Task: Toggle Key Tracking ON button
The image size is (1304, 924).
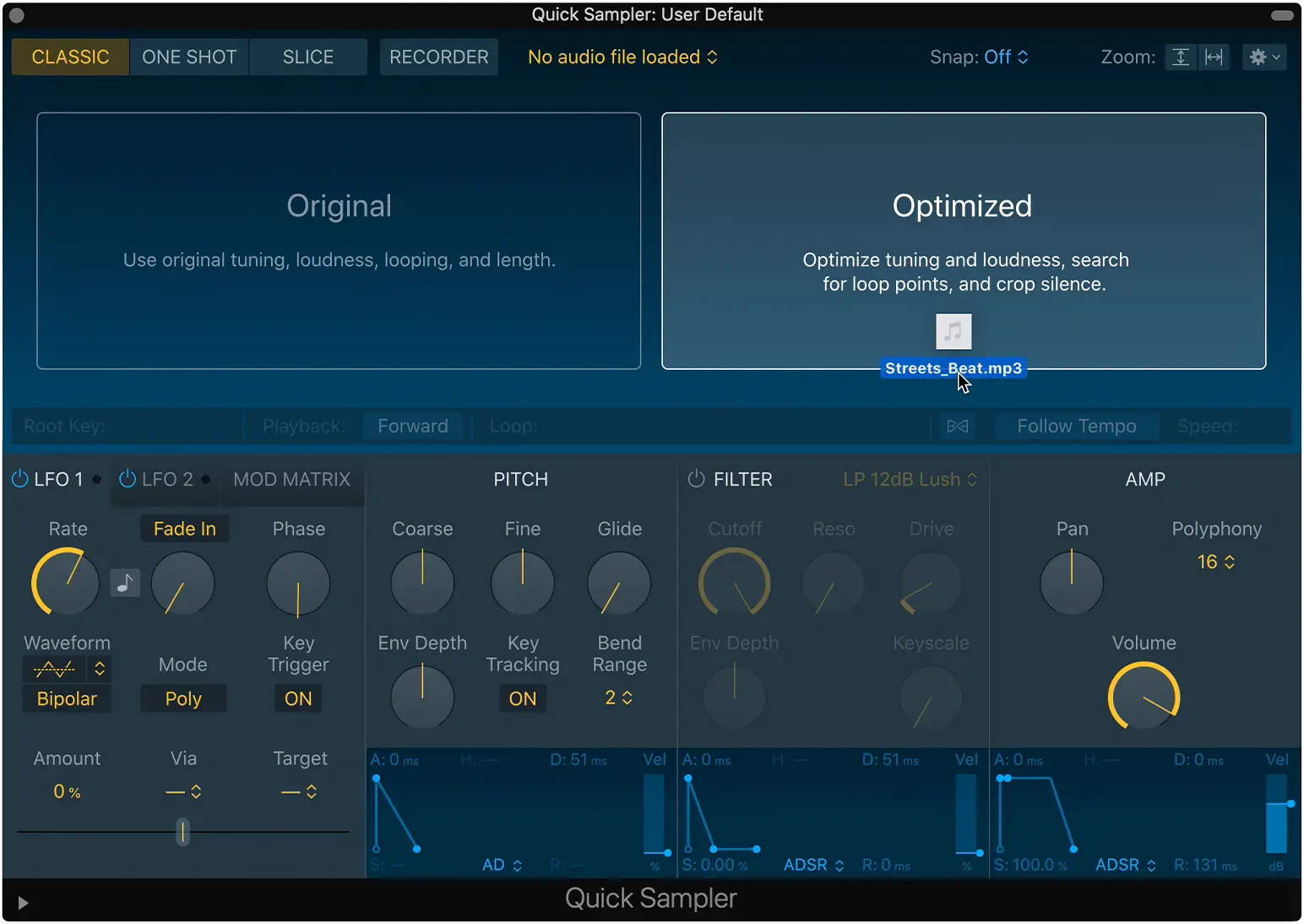Action: [x=522, y=698]
